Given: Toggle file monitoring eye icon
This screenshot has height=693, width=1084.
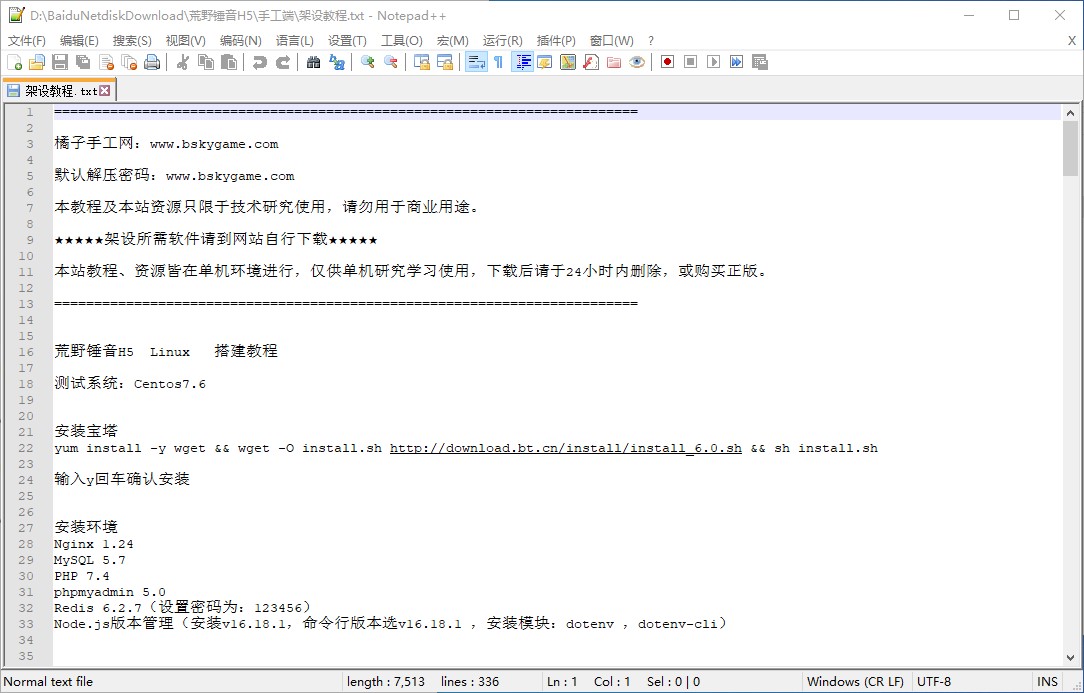Looking at the screenshot, I should (x=637, y=62).
